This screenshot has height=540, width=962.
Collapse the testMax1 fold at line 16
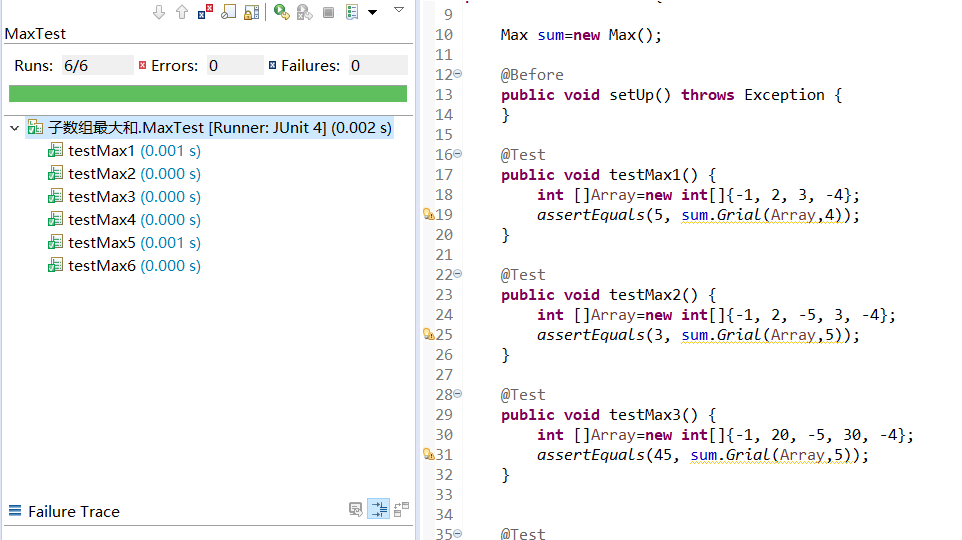(458, 153)
